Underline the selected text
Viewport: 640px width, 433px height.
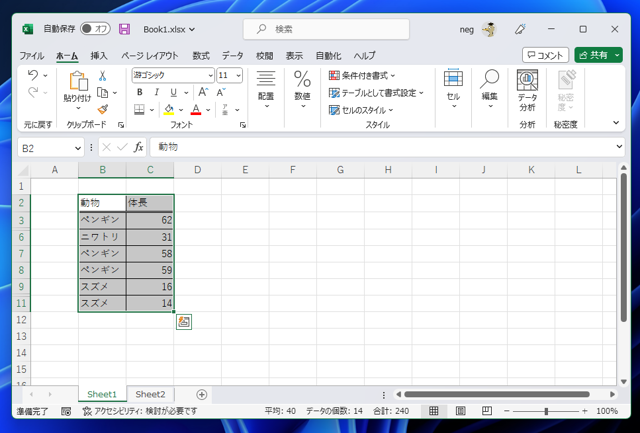click(x=173, y=92)
